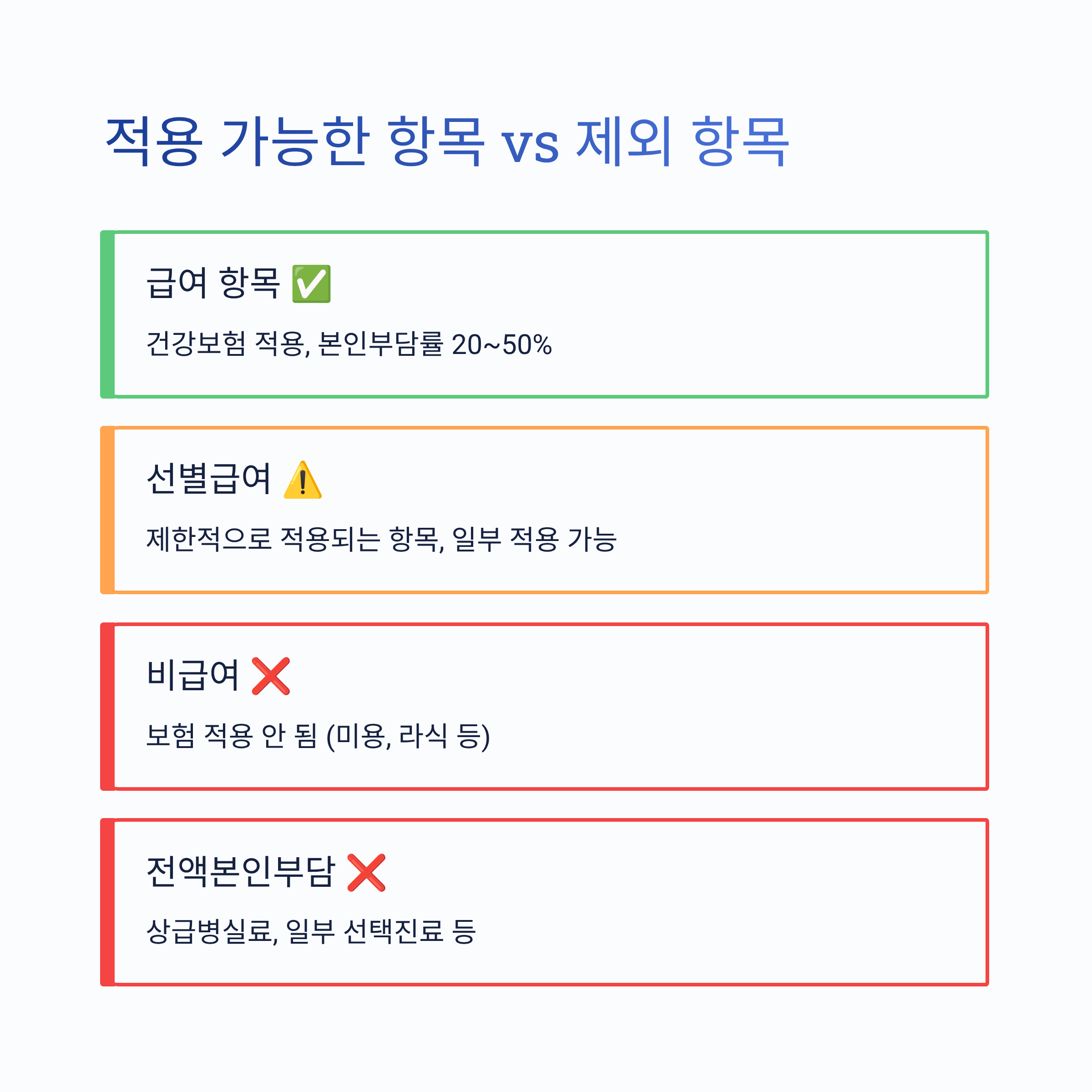Click the red X icon beside 비급여
This screenshot has width=1092, height=1092.
pyautogui.click(x=271, y=676)
